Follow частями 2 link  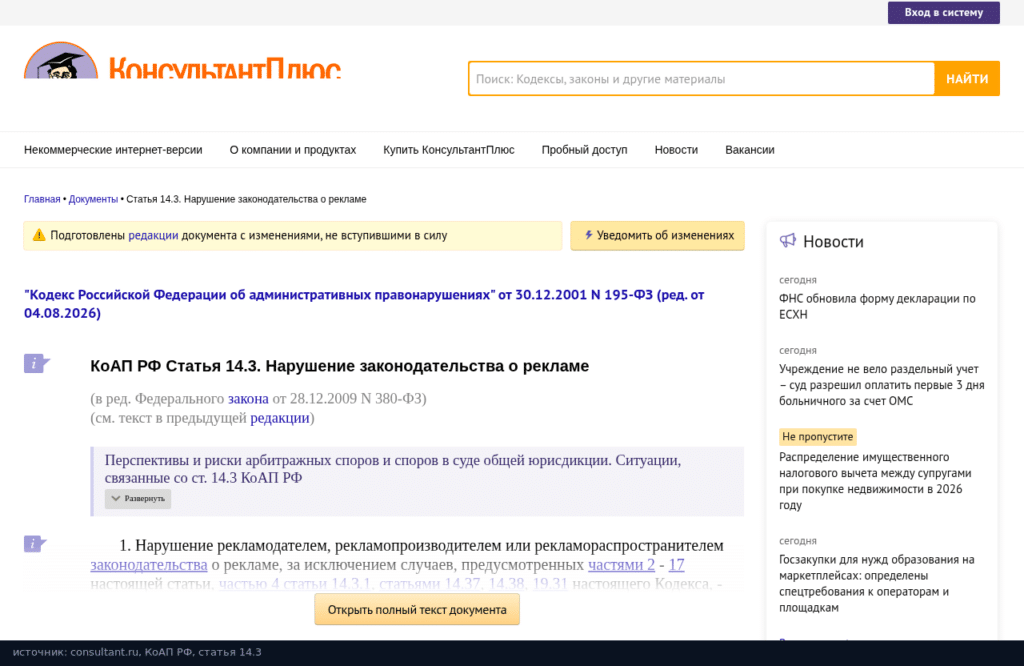pyautogui.click(x=621, y=565)
